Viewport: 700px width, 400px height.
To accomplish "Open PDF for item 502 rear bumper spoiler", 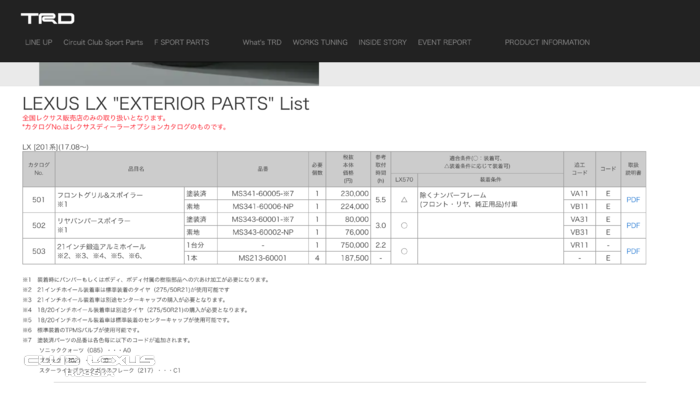I will point(632,226).
